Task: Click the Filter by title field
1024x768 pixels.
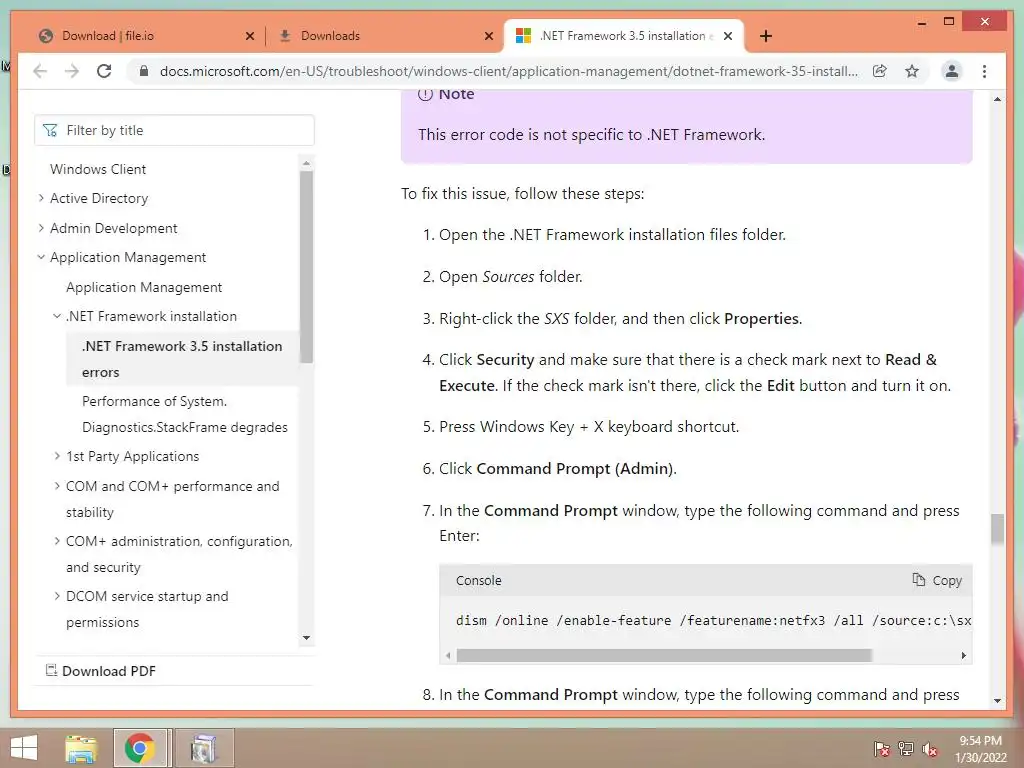Action: [x=174, y=131]
